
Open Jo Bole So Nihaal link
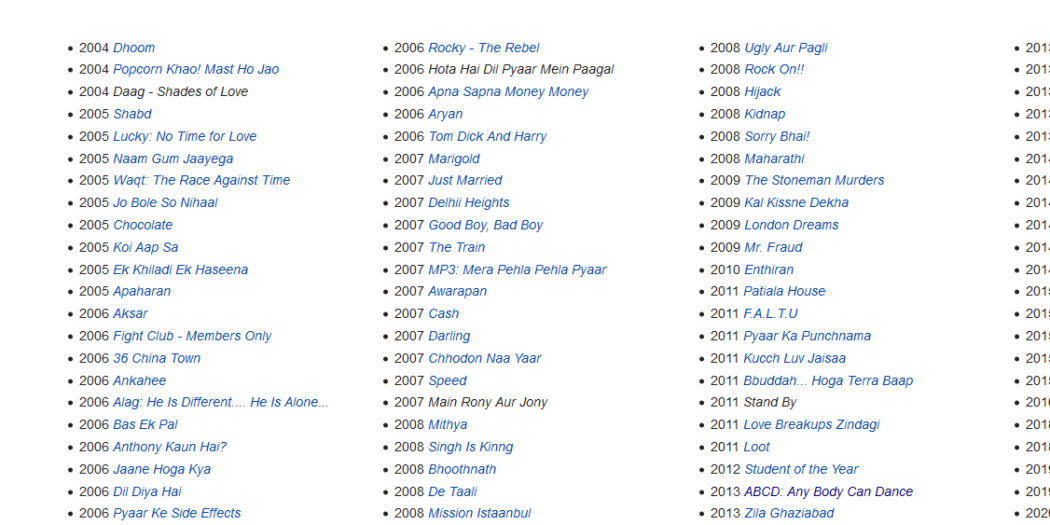[165, 202]
